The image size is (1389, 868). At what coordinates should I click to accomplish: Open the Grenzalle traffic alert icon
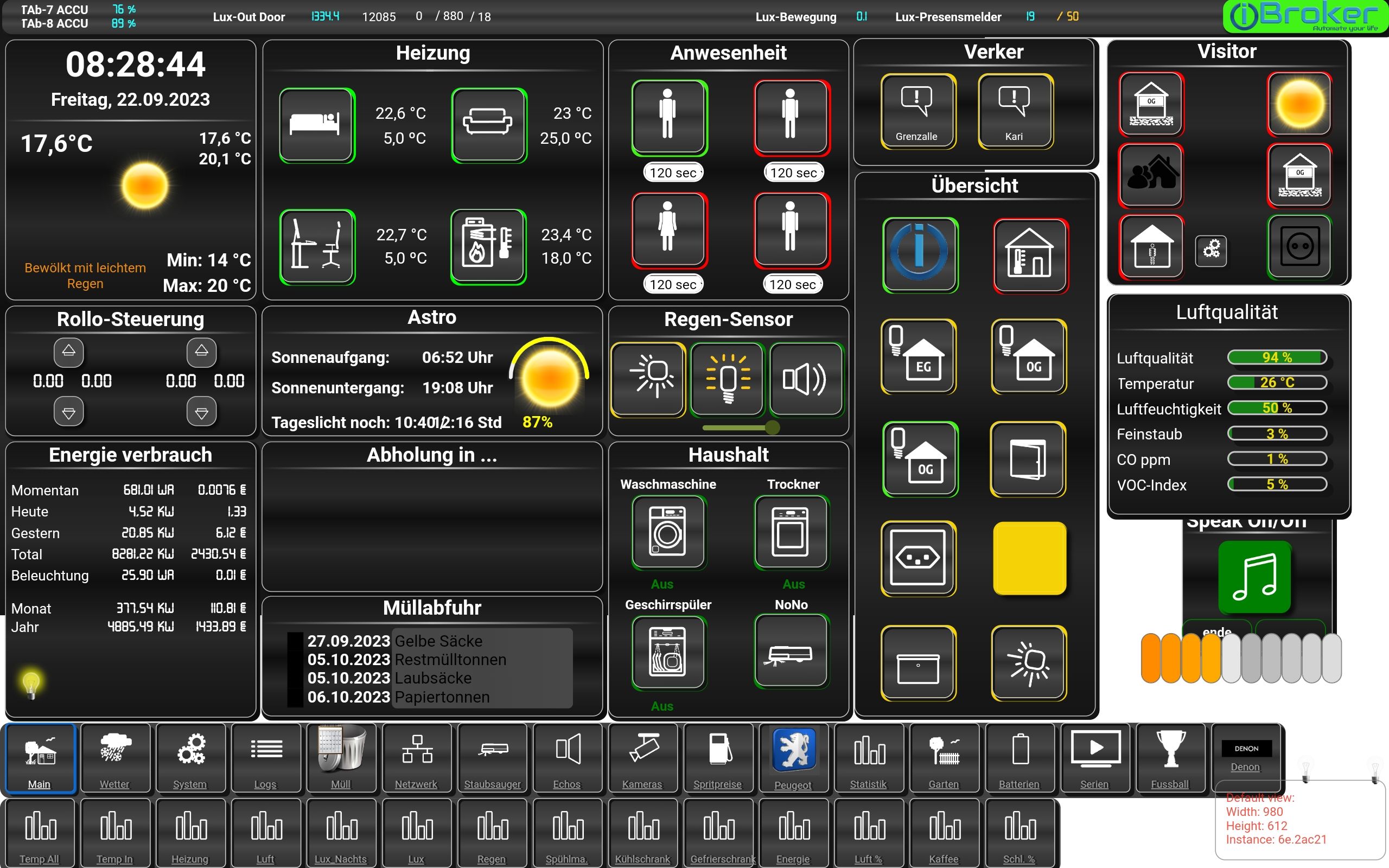pos(917,111)
